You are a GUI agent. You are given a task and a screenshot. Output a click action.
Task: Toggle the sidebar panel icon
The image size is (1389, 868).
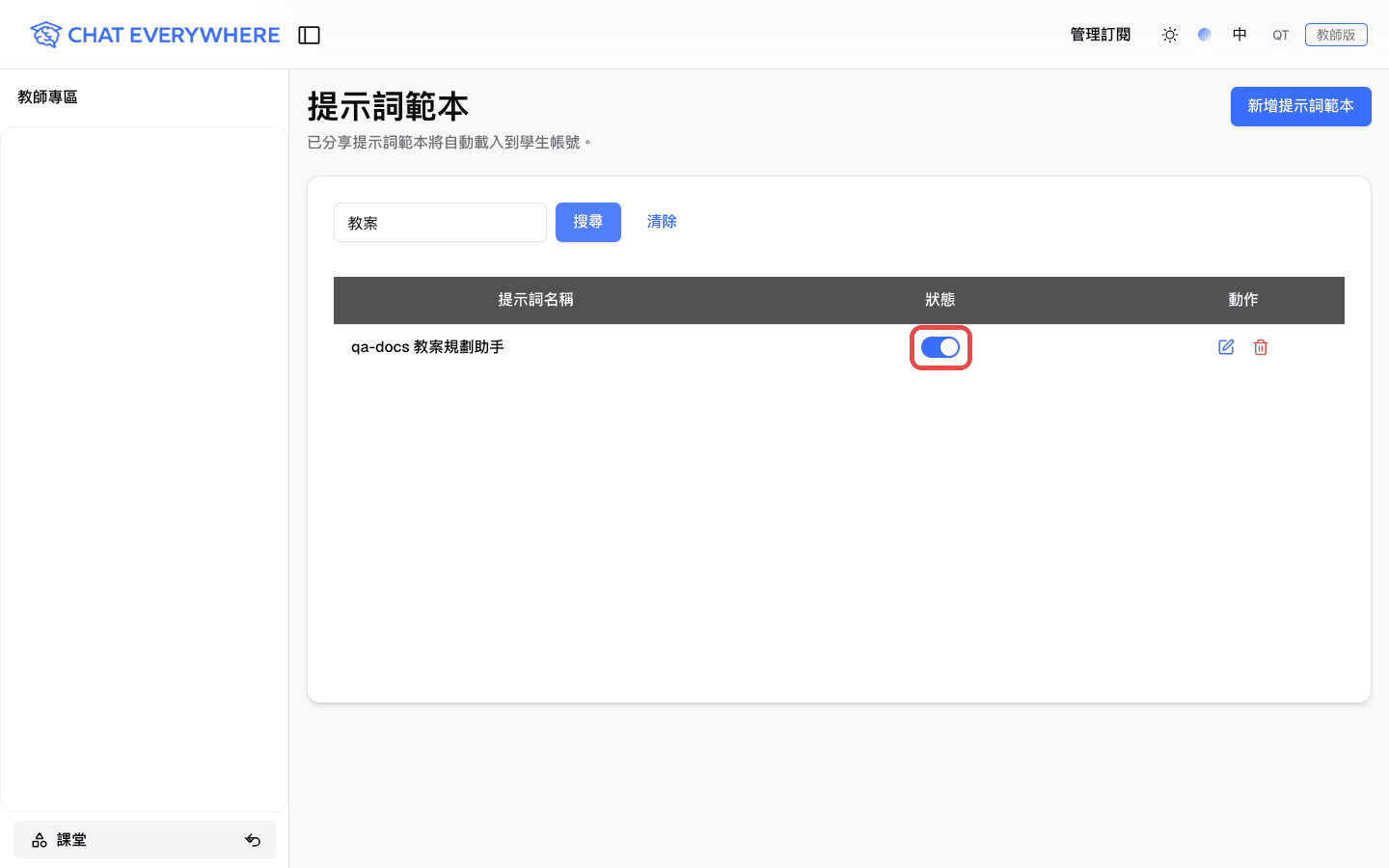[x=309, y=35]
